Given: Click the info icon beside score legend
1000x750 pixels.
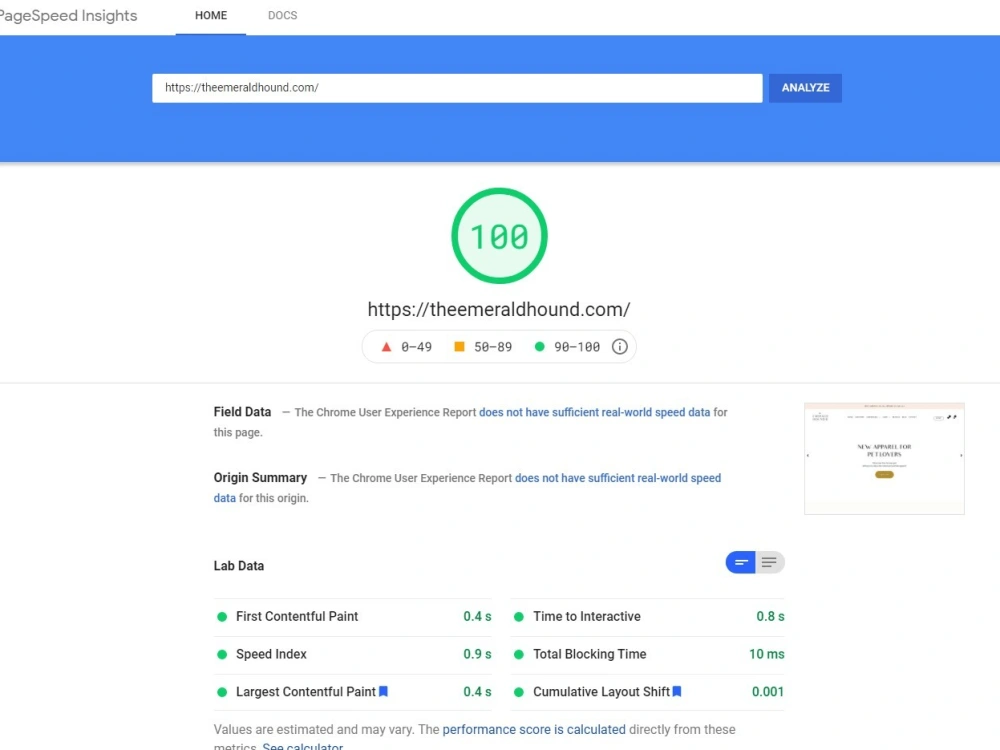Looking at the screenshot, I should point(619,346).
